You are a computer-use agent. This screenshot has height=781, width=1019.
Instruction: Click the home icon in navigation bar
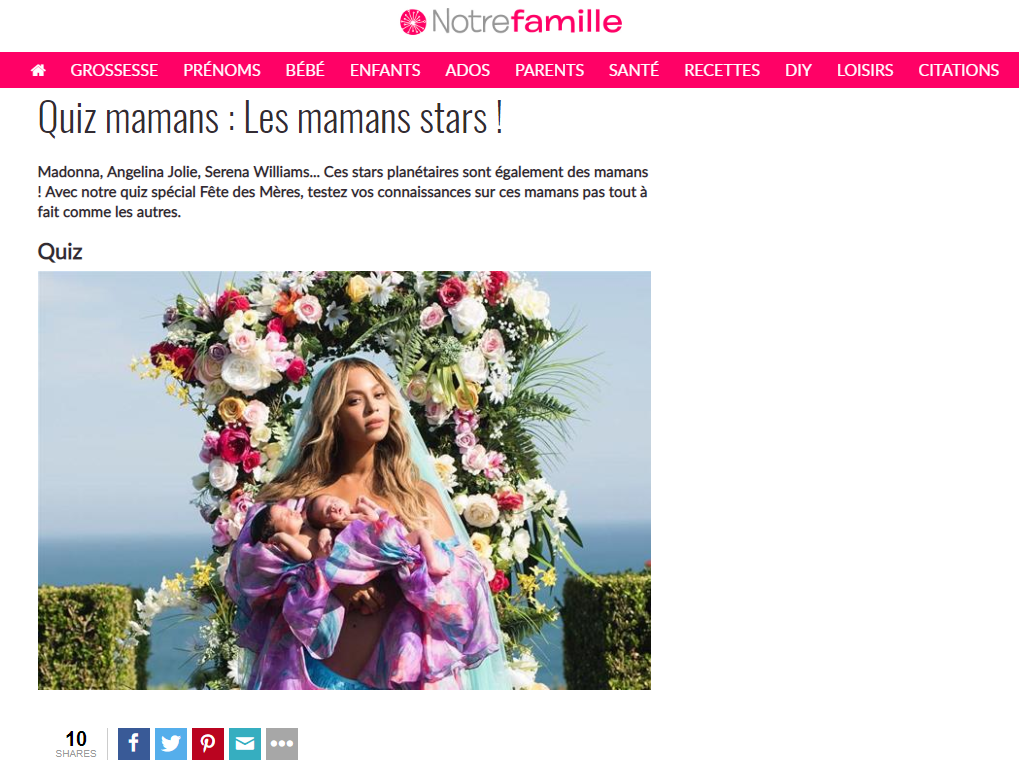(38, 70)
